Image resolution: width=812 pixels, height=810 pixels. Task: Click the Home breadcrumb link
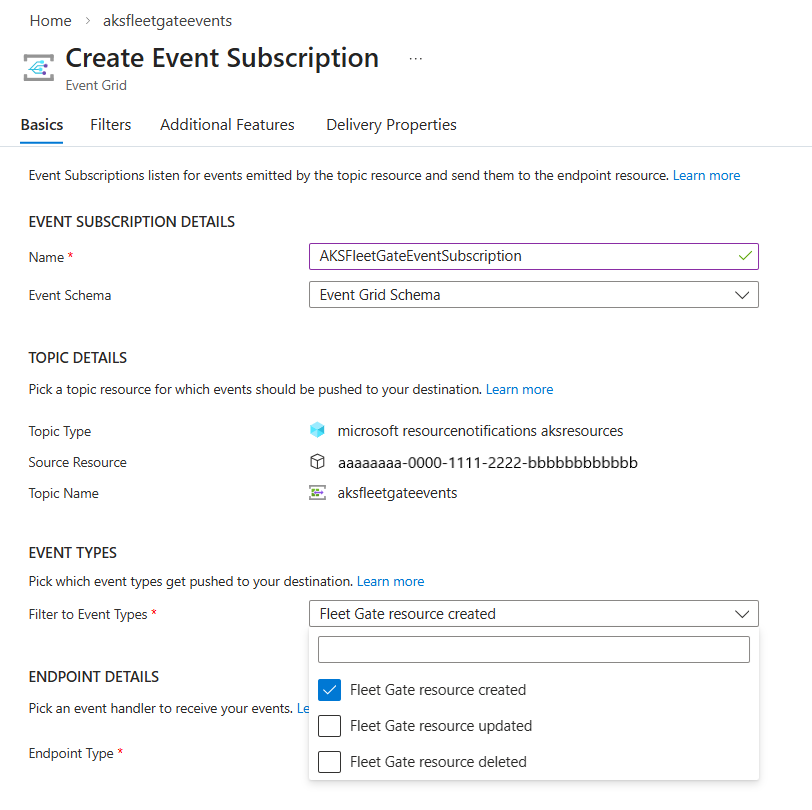[50, 21]
